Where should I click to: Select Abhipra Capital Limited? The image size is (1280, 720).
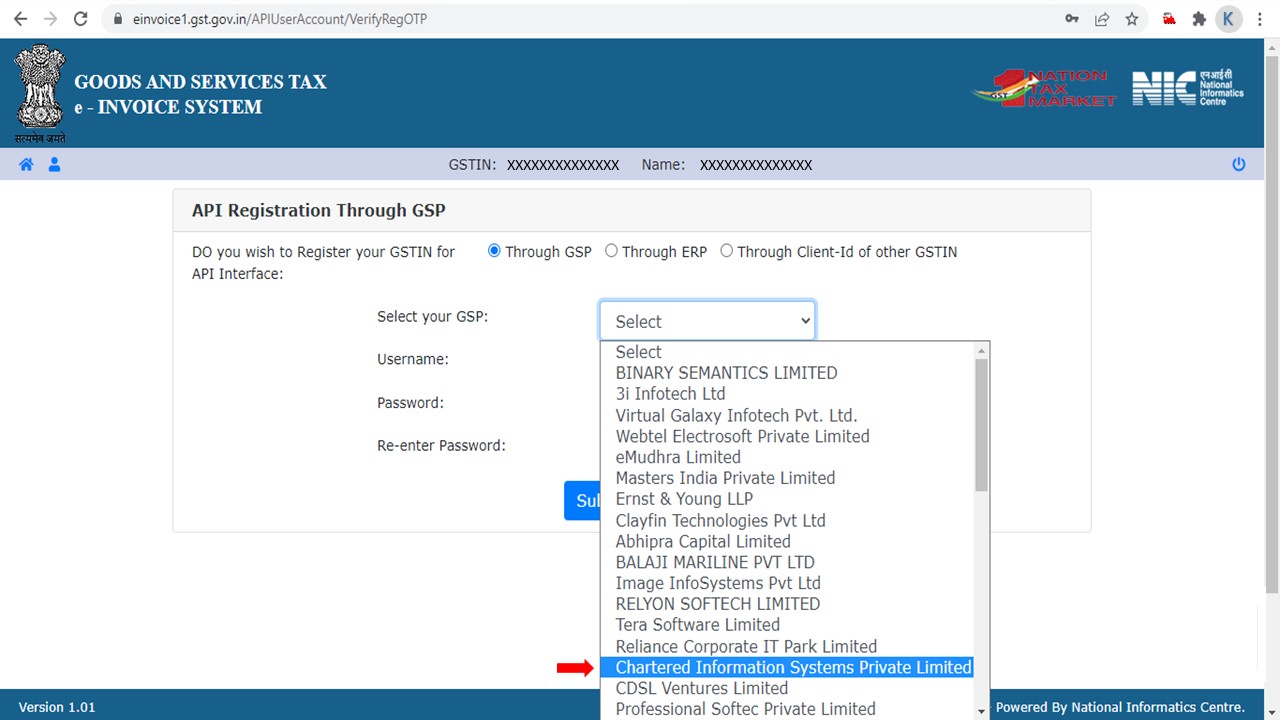click(787, 541)
